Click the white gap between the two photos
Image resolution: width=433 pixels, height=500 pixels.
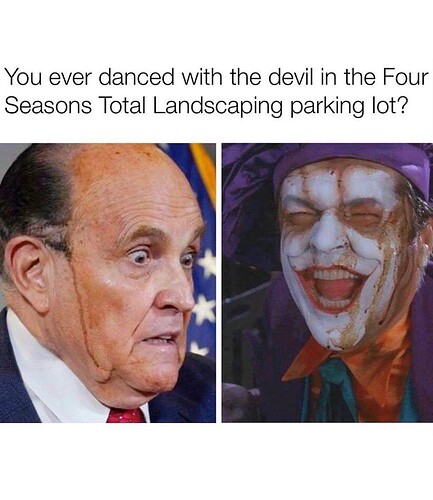pyautogui.click(x=219, y=283)
